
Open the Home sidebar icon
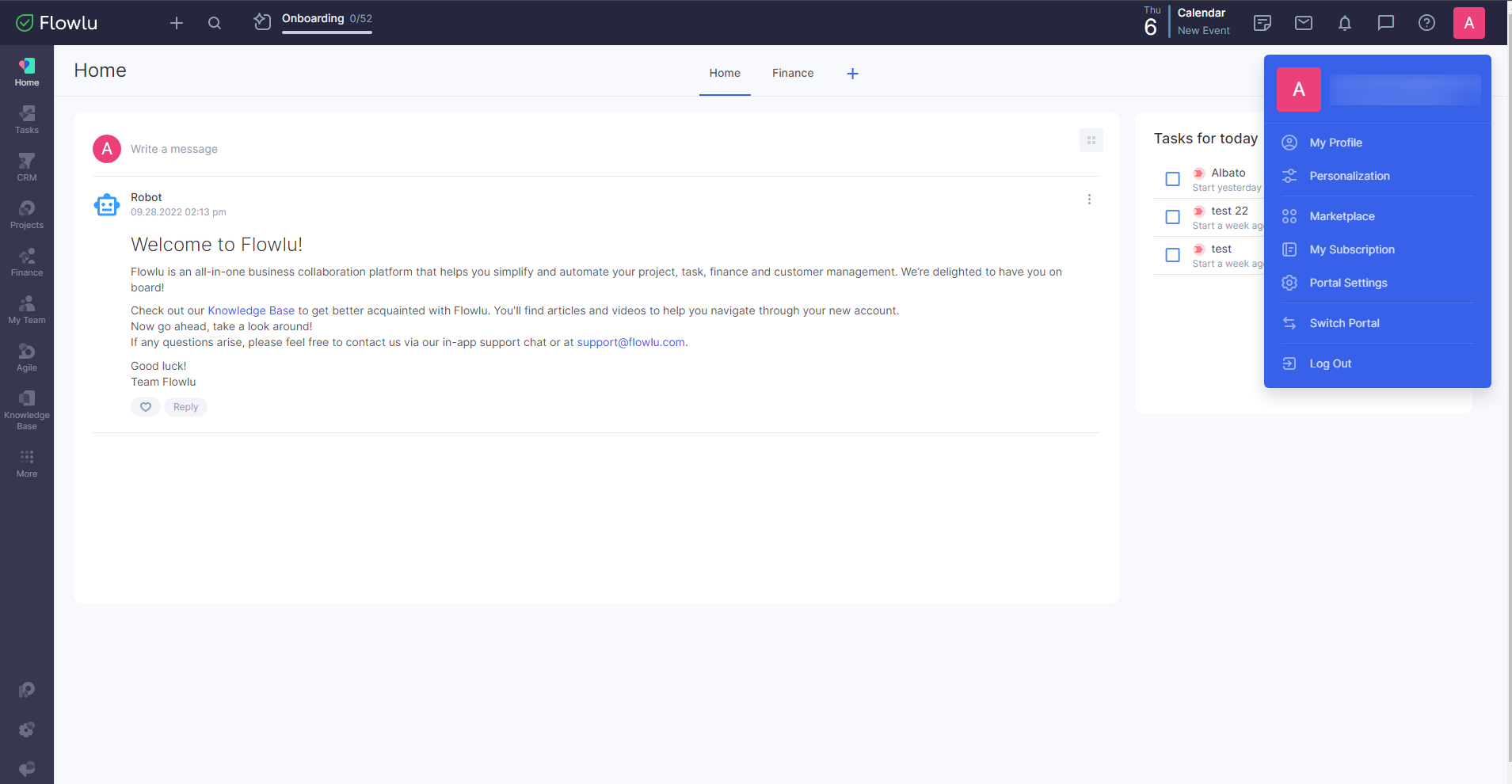(x=27, y=71)
